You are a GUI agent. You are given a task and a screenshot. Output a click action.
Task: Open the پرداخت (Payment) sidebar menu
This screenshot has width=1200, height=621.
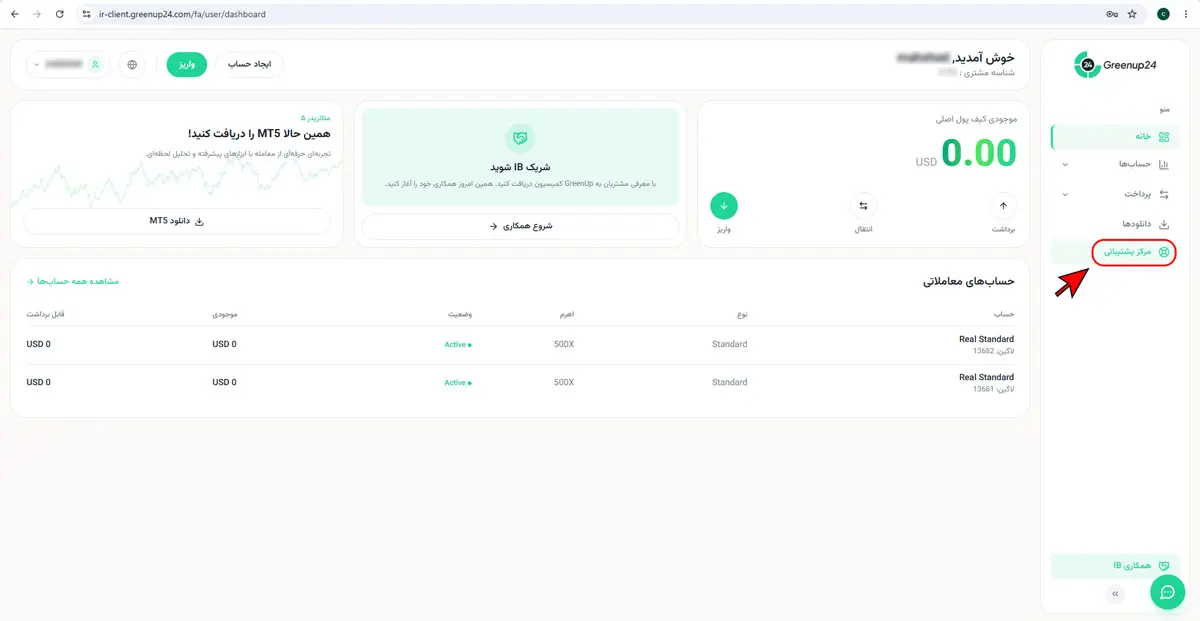(x=1116, y=194)
